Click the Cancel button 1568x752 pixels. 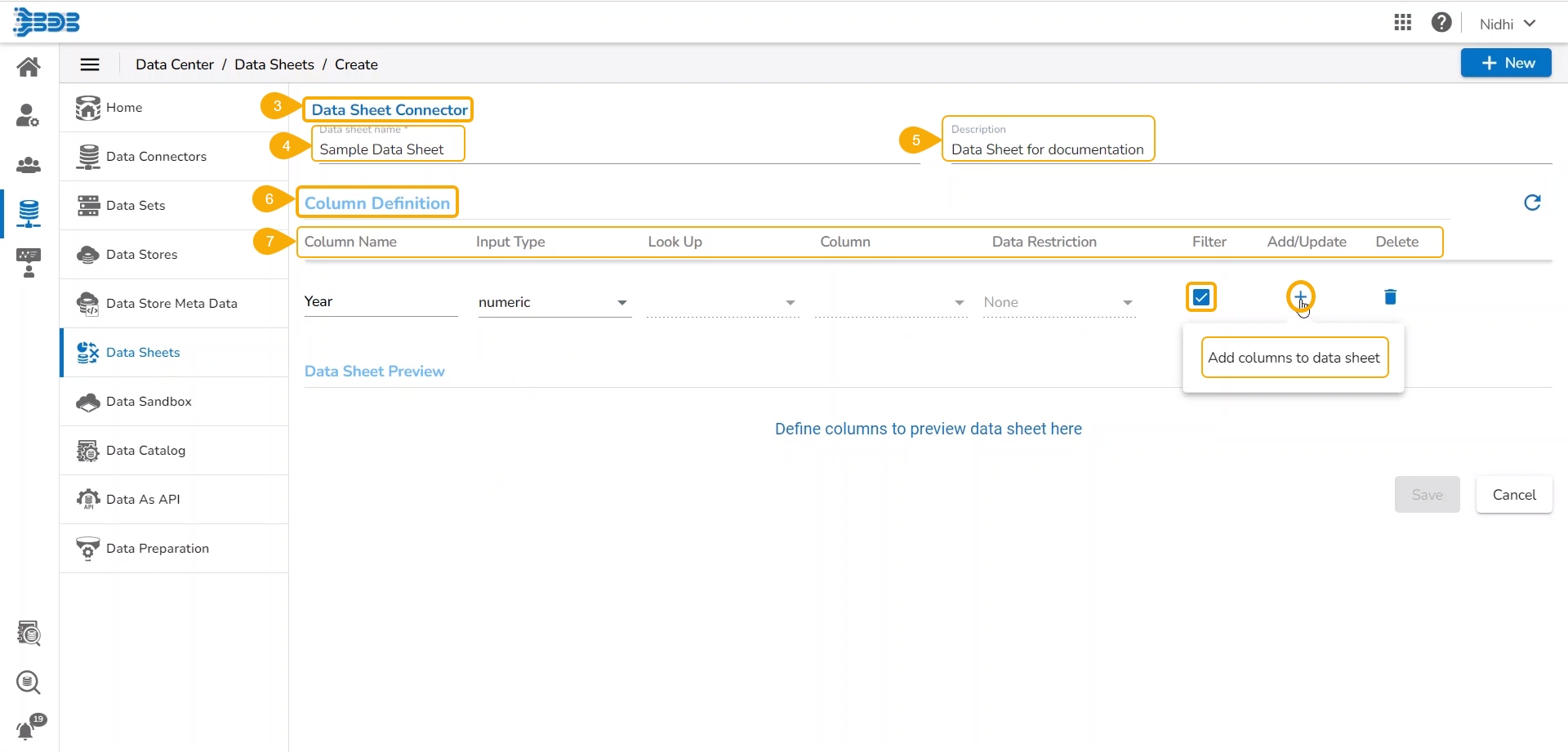point(1513,495)
